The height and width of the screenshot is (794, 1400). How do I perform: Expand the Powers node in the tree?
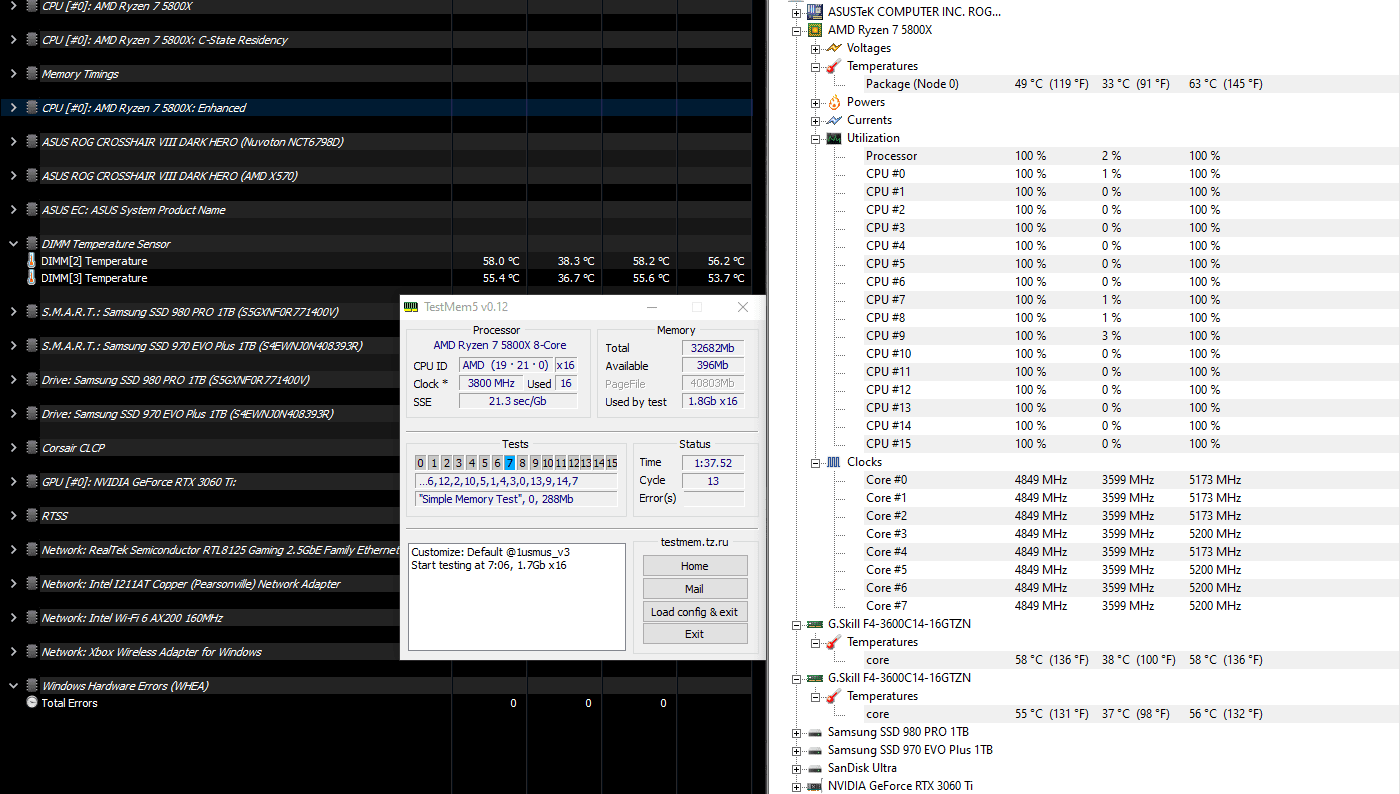click(816, 102)
